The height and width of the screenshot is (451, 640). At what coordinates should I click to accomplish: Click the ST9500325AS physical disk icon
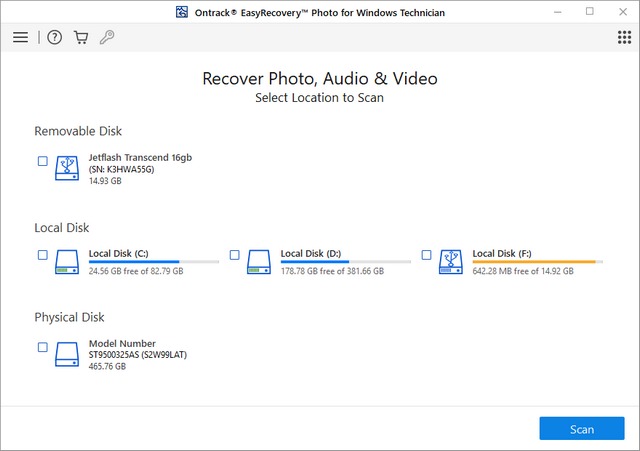(67, 353)
